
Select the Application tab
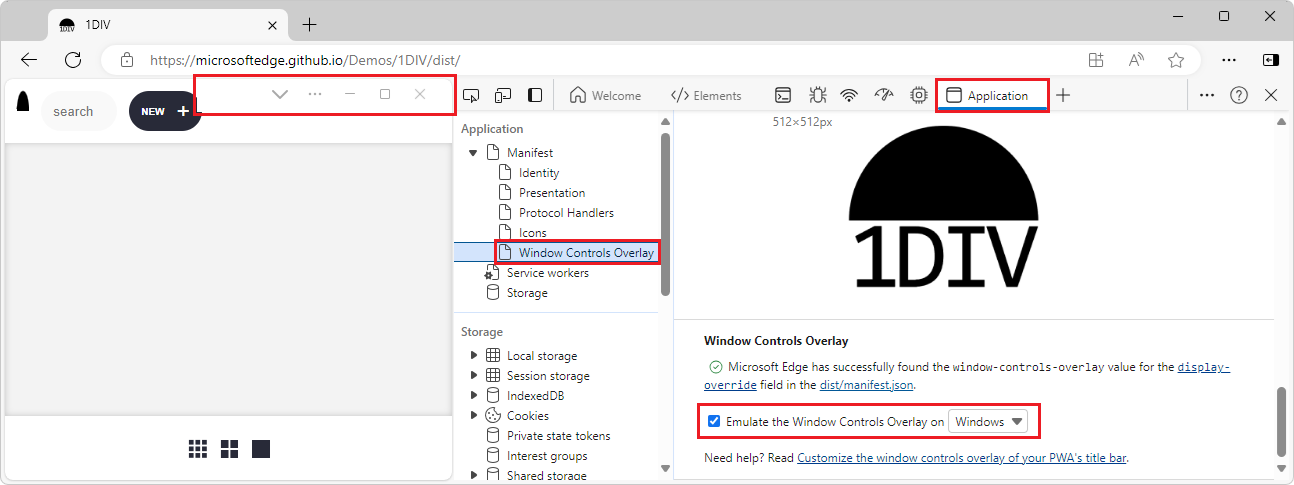click(991, 96)
